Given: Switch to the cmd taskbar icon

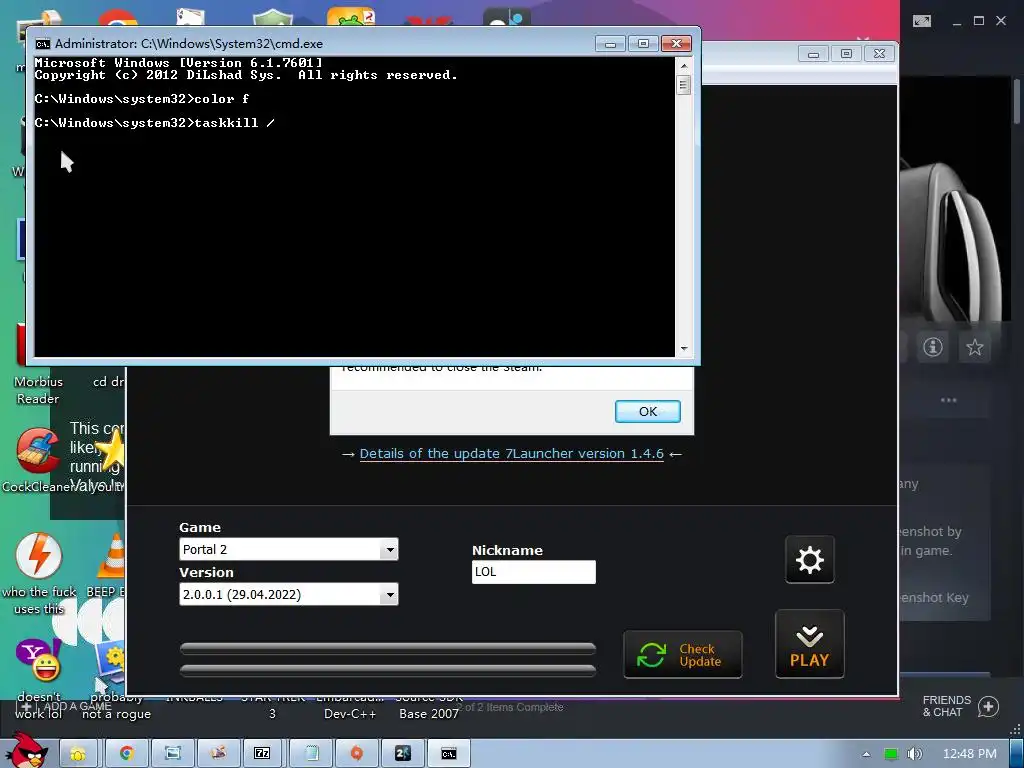Looking at the screenshot, I should (448, 754).
